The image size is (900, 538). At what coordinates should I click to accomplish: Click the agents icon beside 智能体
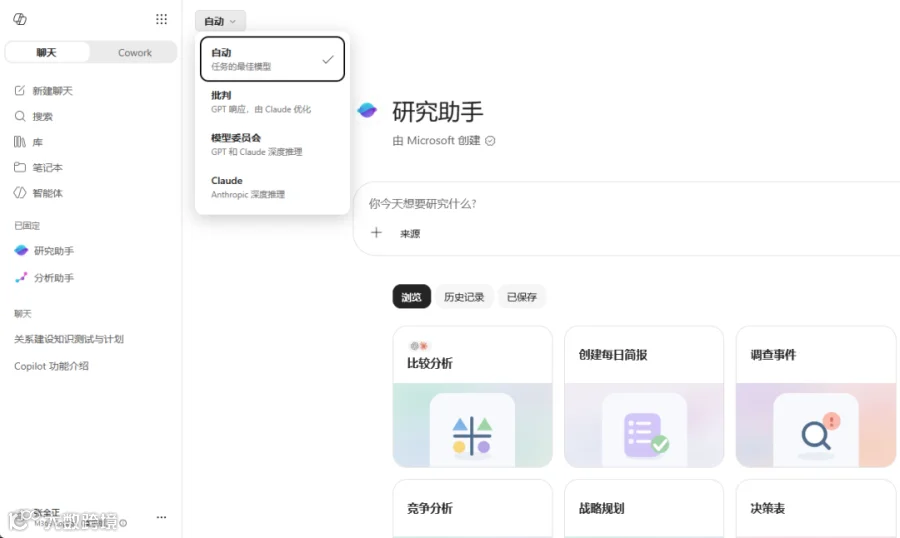20,193
